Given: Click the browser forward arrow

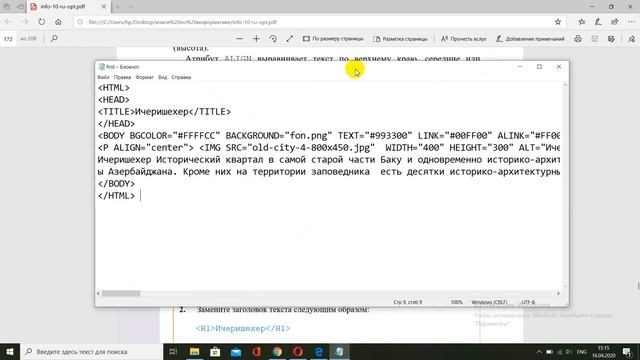Looking at the screenshot, I should tap(25, 22).
